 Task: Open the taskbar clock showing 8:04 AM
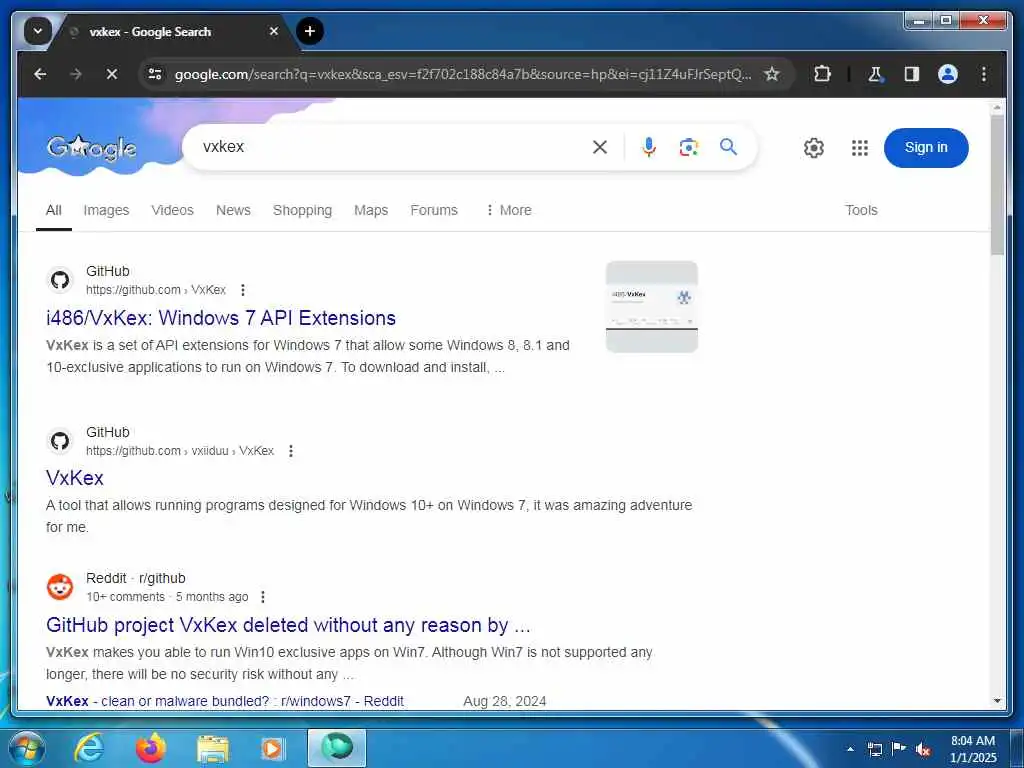pyautogui.click(x=973, y=749)
